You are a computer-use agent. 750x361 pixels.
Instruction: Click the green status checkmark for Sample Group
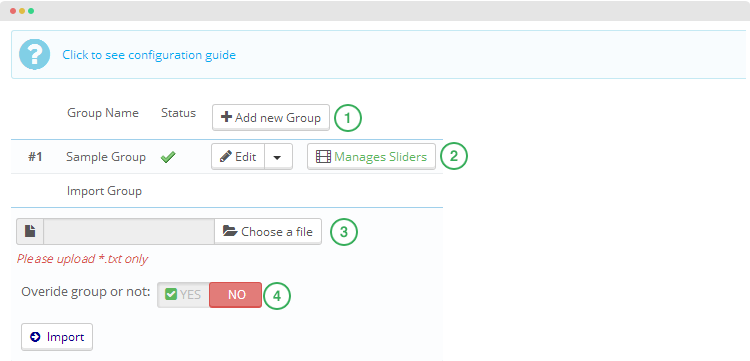point(168,157)
